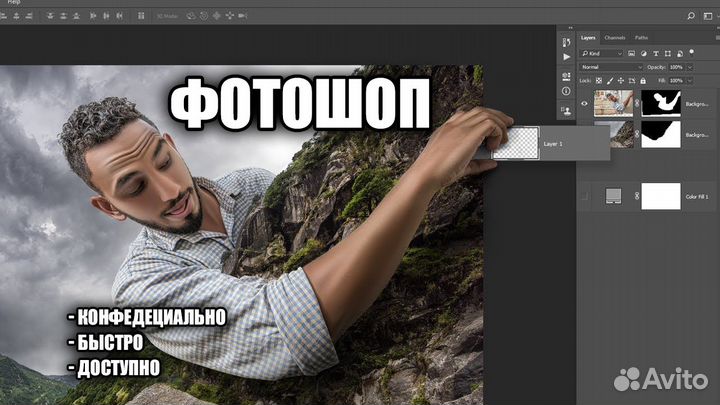Select second Background layer mountain thumbnail
The height and width of the screenshot is (405, 720).
click(x=622, y=135)
